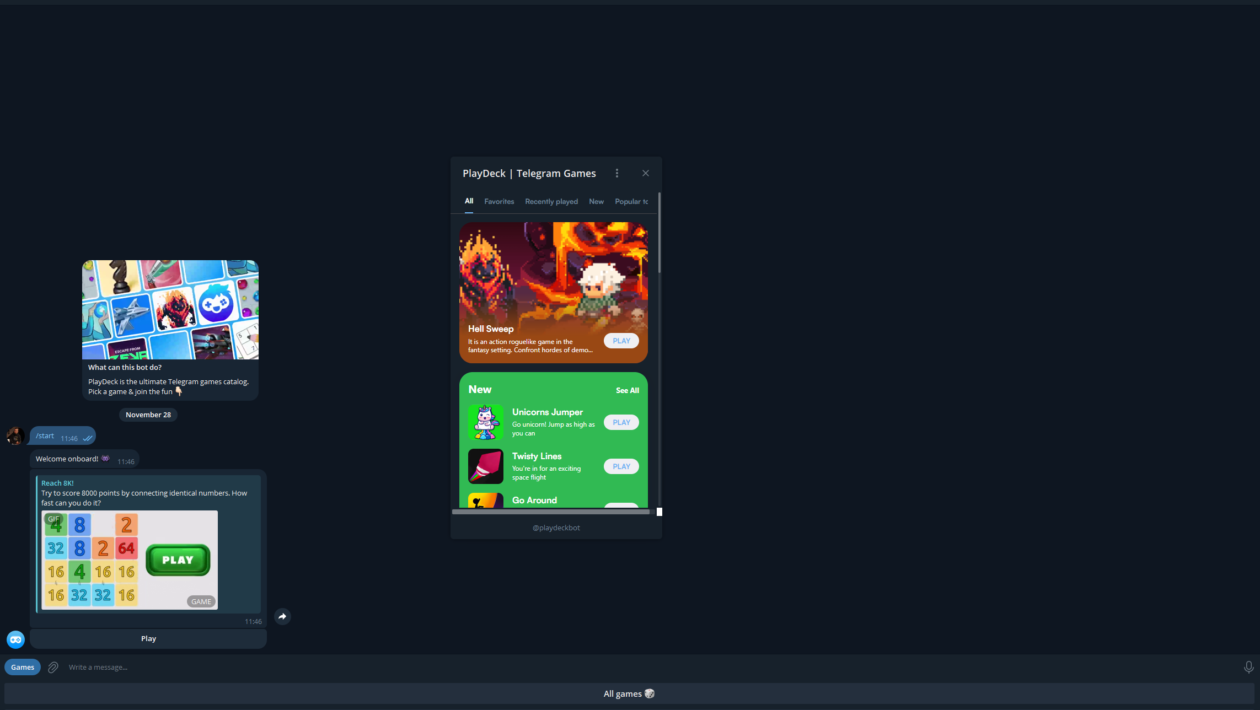Switch to the New tab
Viewport: 1260px width, 710px height.
click(x=596, y=201)
